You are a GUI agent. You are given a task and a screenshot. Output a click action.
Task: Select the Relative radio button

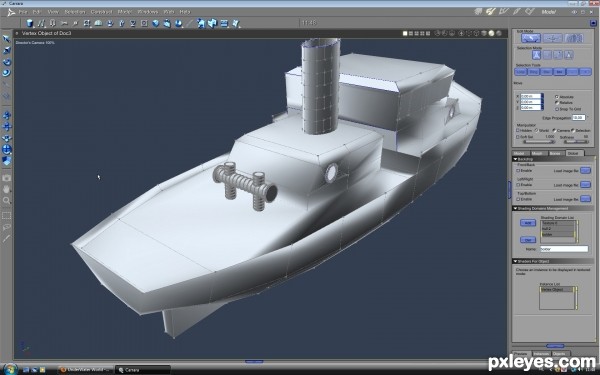[557, 103]
